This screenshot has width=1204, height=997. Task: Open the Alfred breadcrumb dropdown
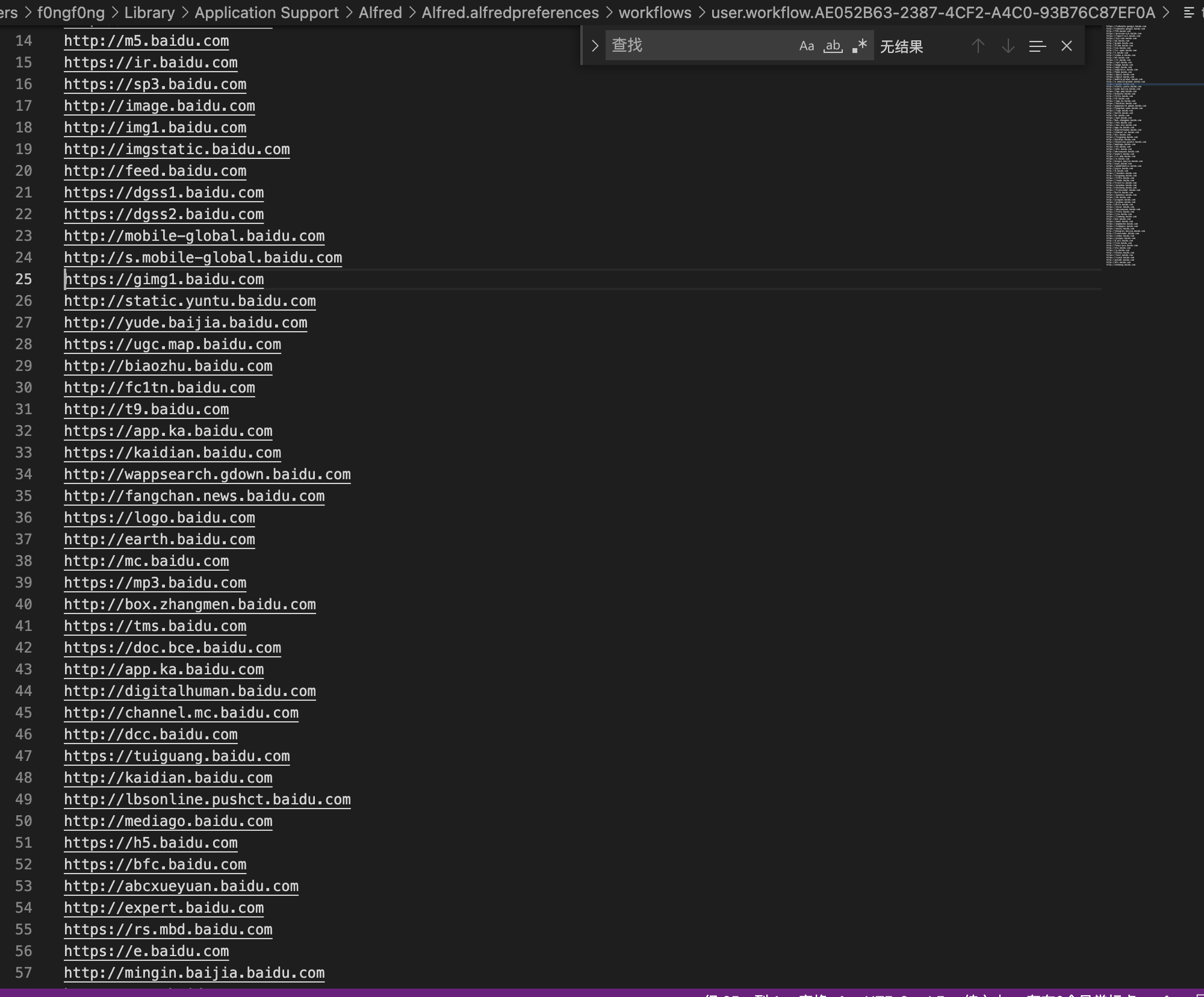coord(380,12)
